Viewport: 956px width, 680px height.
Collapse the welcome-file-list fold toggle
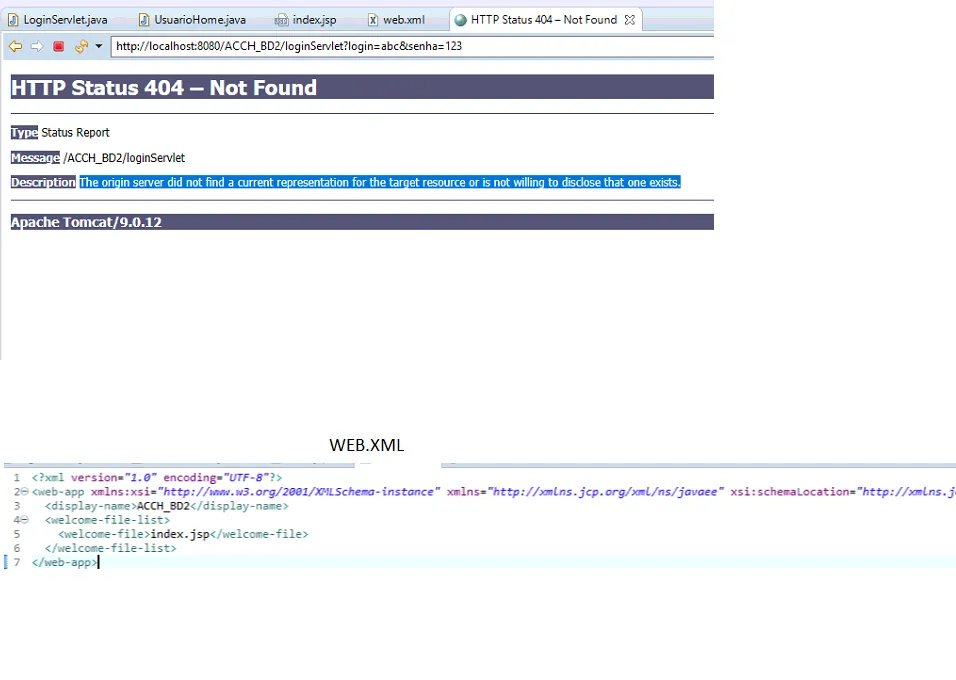[x=24, y=520]
